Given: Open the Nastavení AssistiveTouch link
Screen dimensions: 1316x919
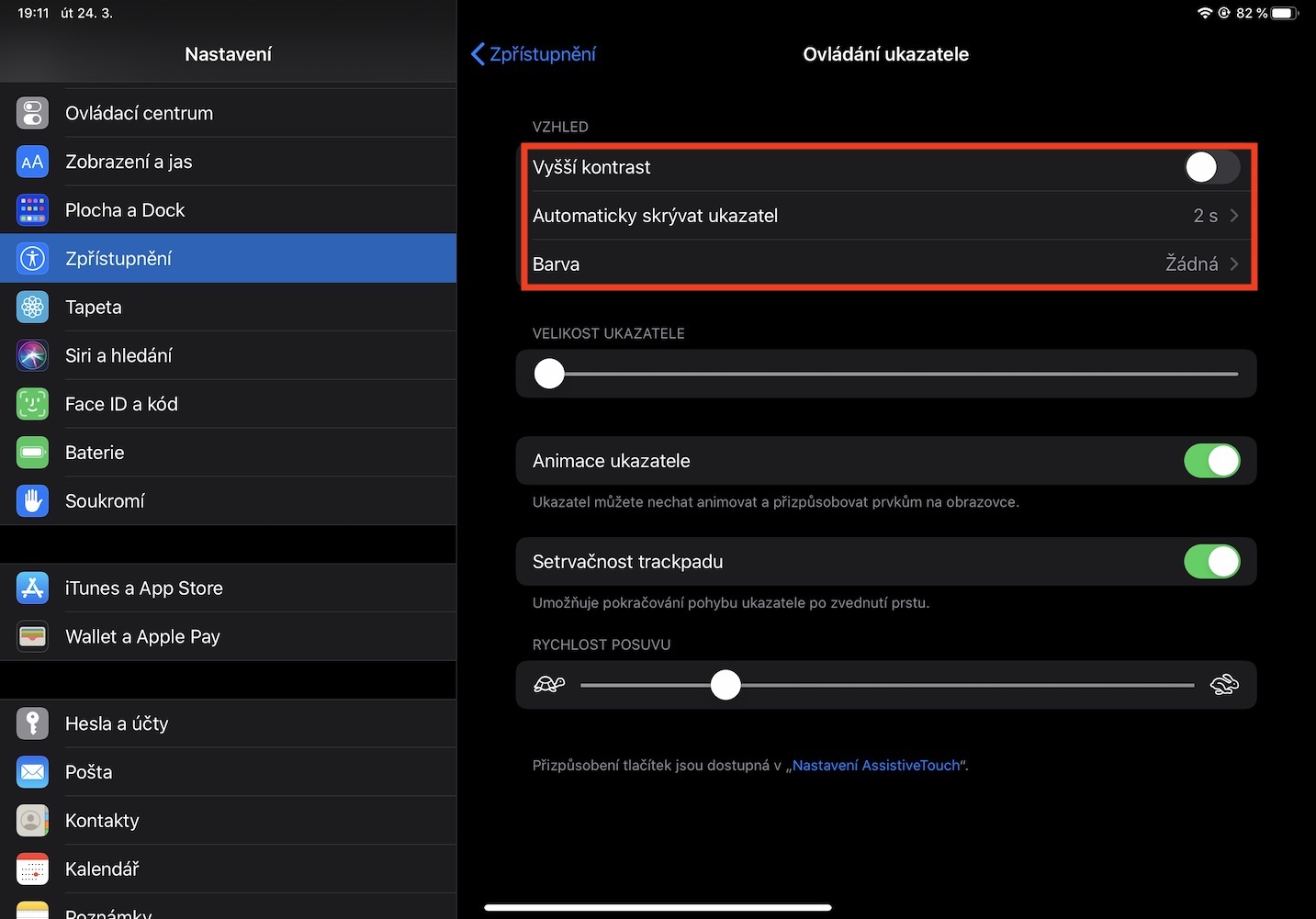Looking at the screenshot, I should click(875, 766).
